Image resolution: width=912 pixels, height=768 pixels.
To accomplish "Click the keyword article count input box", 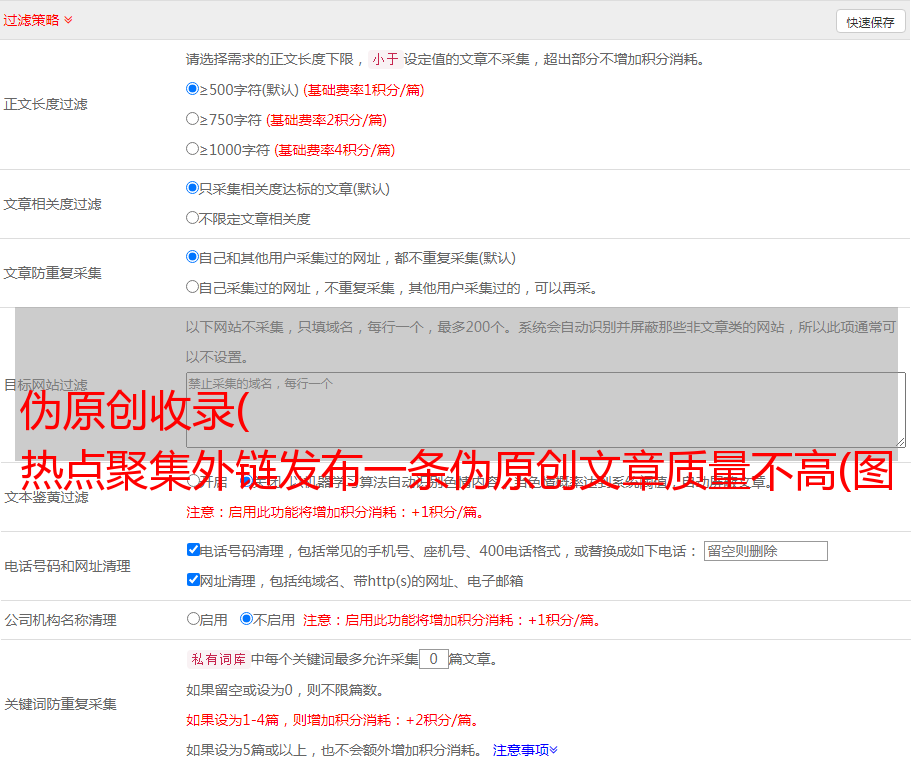I will point(433,659).
